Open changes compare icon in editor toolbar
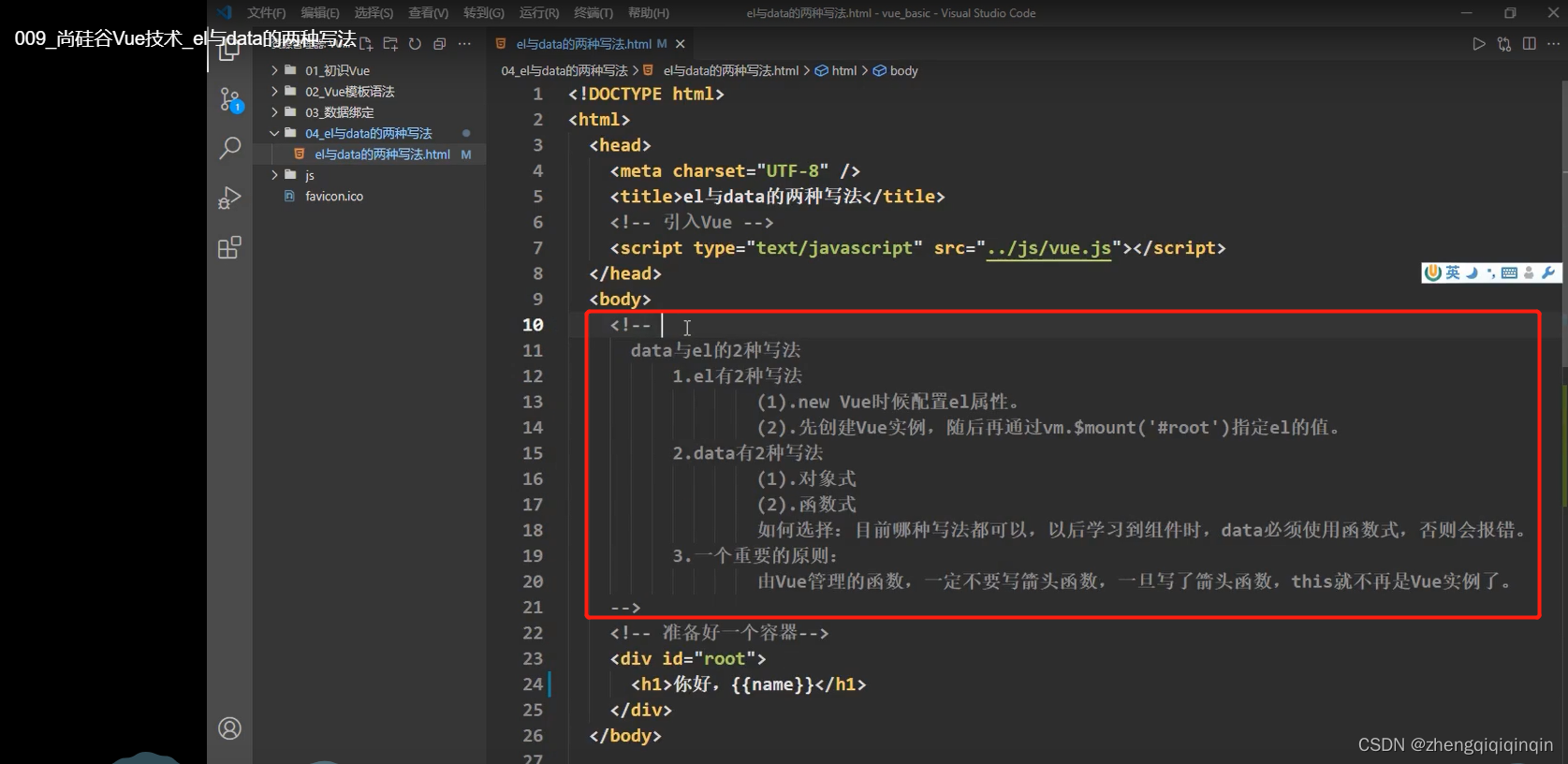The image size is (1568, 764). pos(1504,44)
